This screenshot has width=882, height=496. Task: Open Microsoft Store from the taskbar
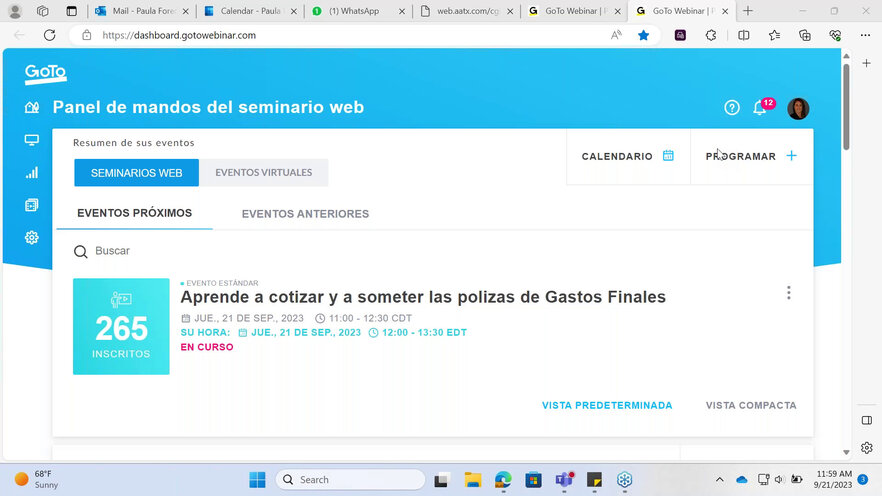pyautogui.click(x=533, y=480)
